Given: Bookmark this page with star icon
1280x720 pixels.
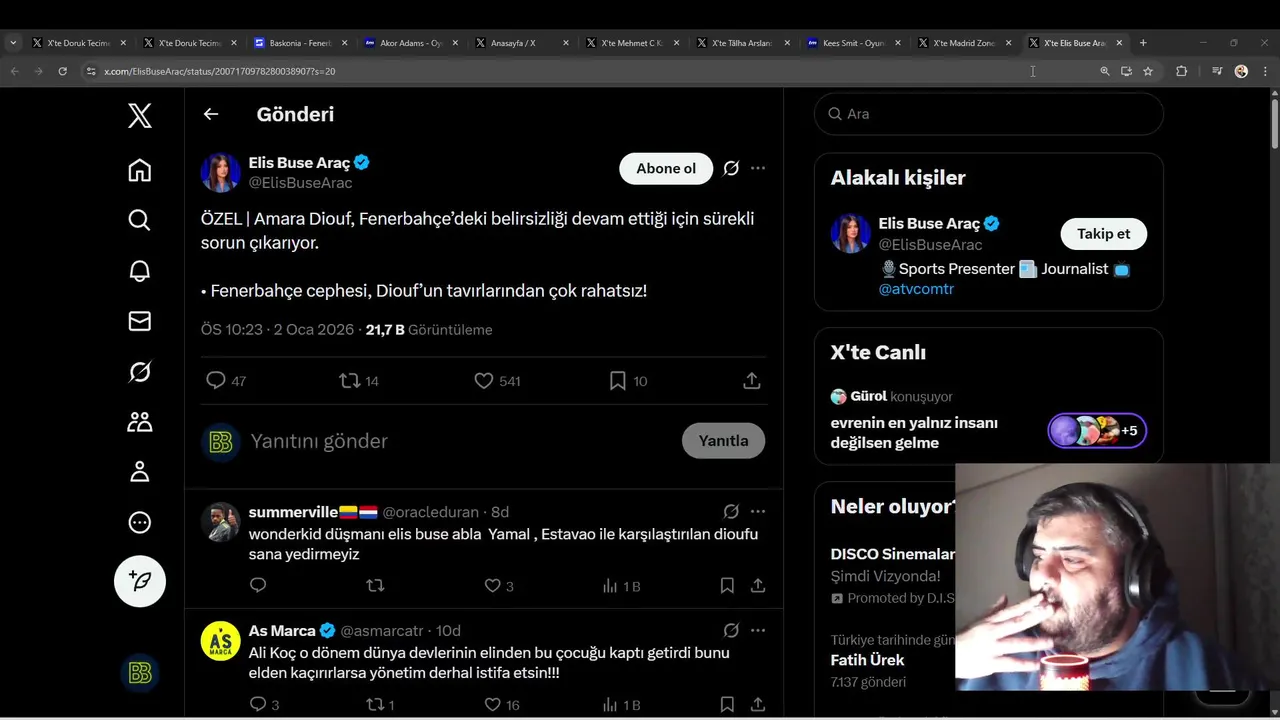Looking at the screenshot, I should [x=1148, y=71].
